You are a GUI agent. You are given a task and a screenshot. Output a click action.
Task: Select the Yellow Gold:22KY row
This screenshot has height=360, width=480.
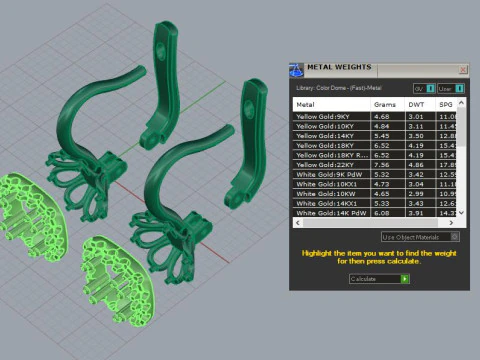tap(375, 165)
